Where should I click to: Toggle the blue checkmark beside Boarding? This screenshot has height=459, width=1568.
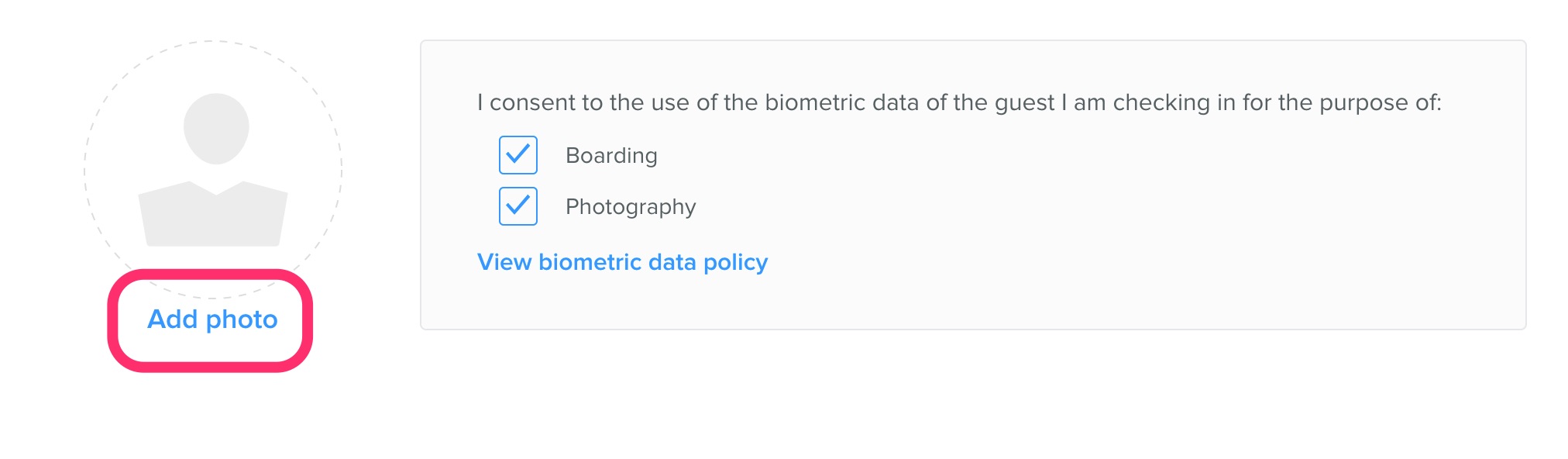(518, 155)
